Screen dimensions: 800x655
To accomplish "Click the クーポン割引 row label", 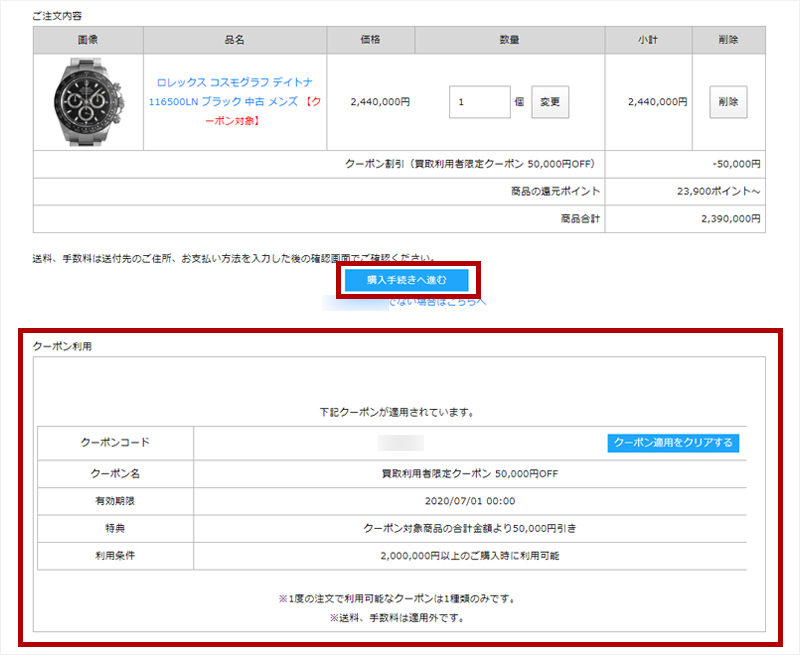I will pyautogui.click(x=470, y=164).
